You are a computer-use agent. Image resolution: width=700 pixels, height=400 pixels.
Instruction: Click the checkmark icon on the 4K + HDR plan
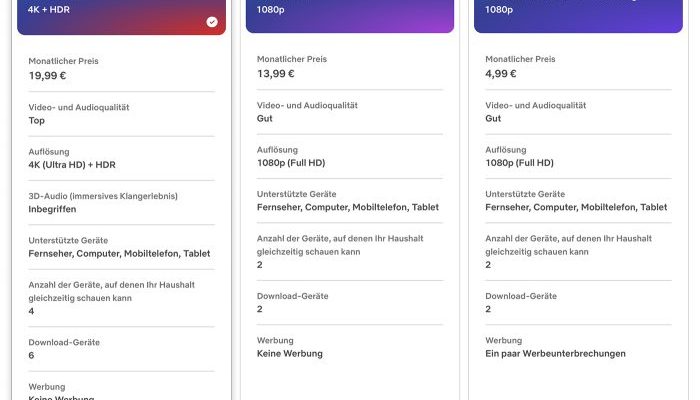click(x=212, y=21)
